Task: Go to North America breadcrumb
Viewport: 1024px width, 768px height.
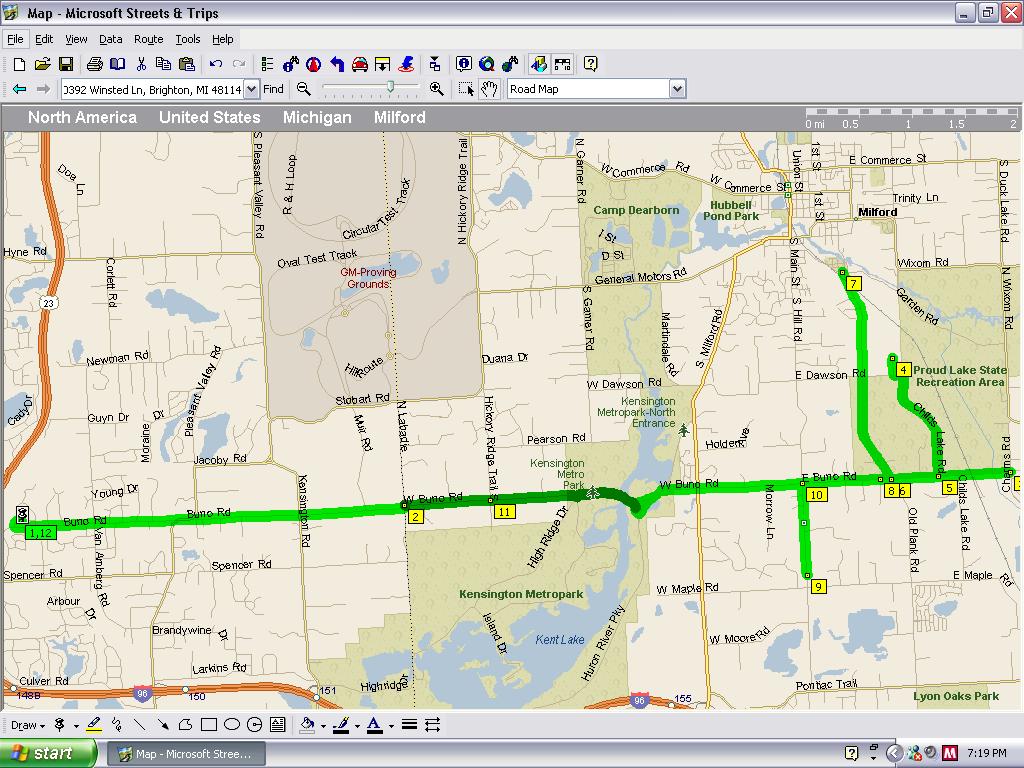Action: point(82,118)
